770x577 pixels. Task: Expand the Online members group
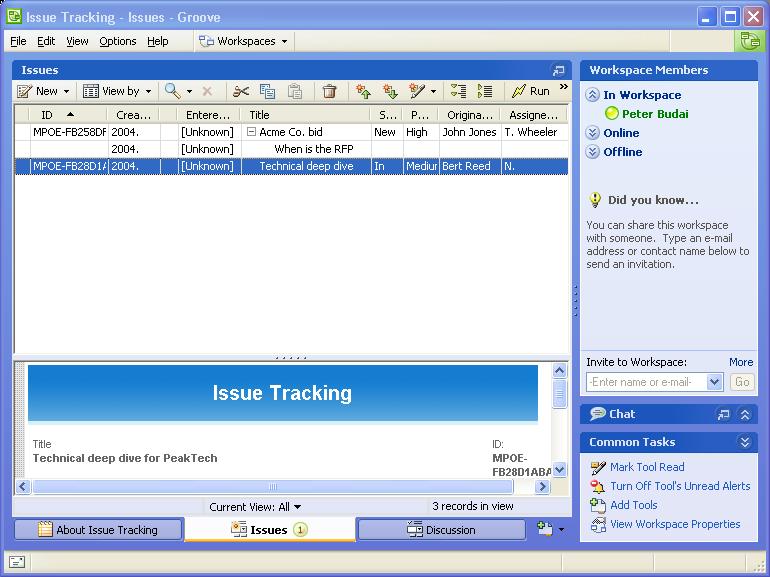coord(593,133)
